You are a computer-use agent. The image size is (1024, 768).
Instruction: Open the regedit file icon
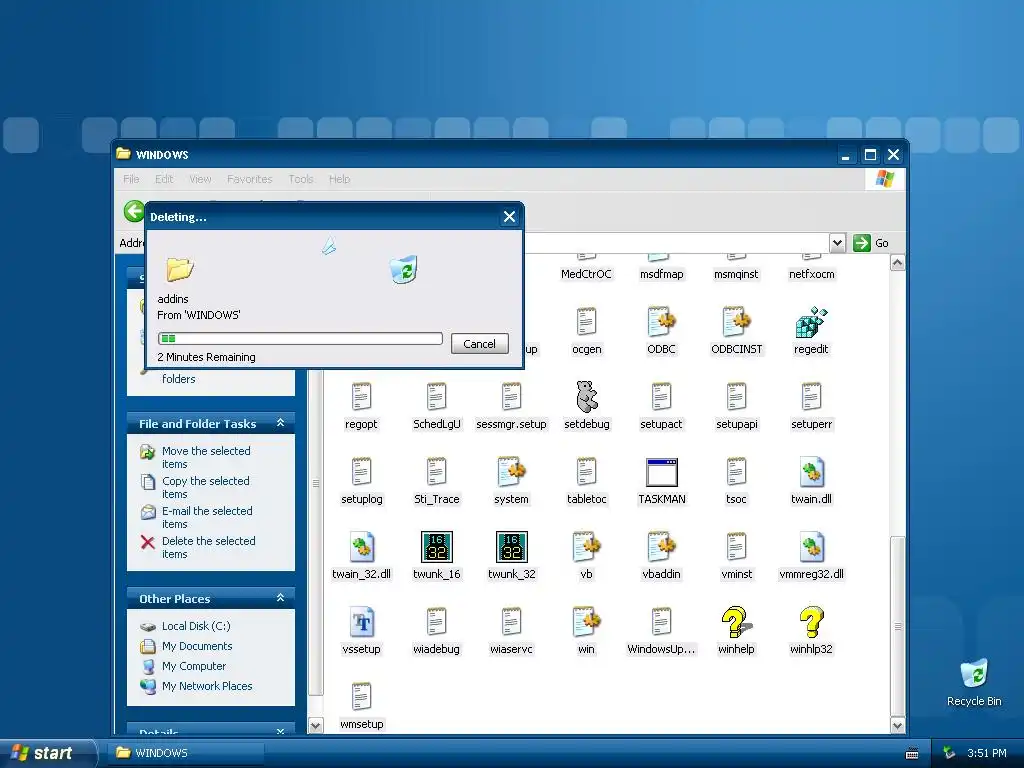[x=811, y=323]
